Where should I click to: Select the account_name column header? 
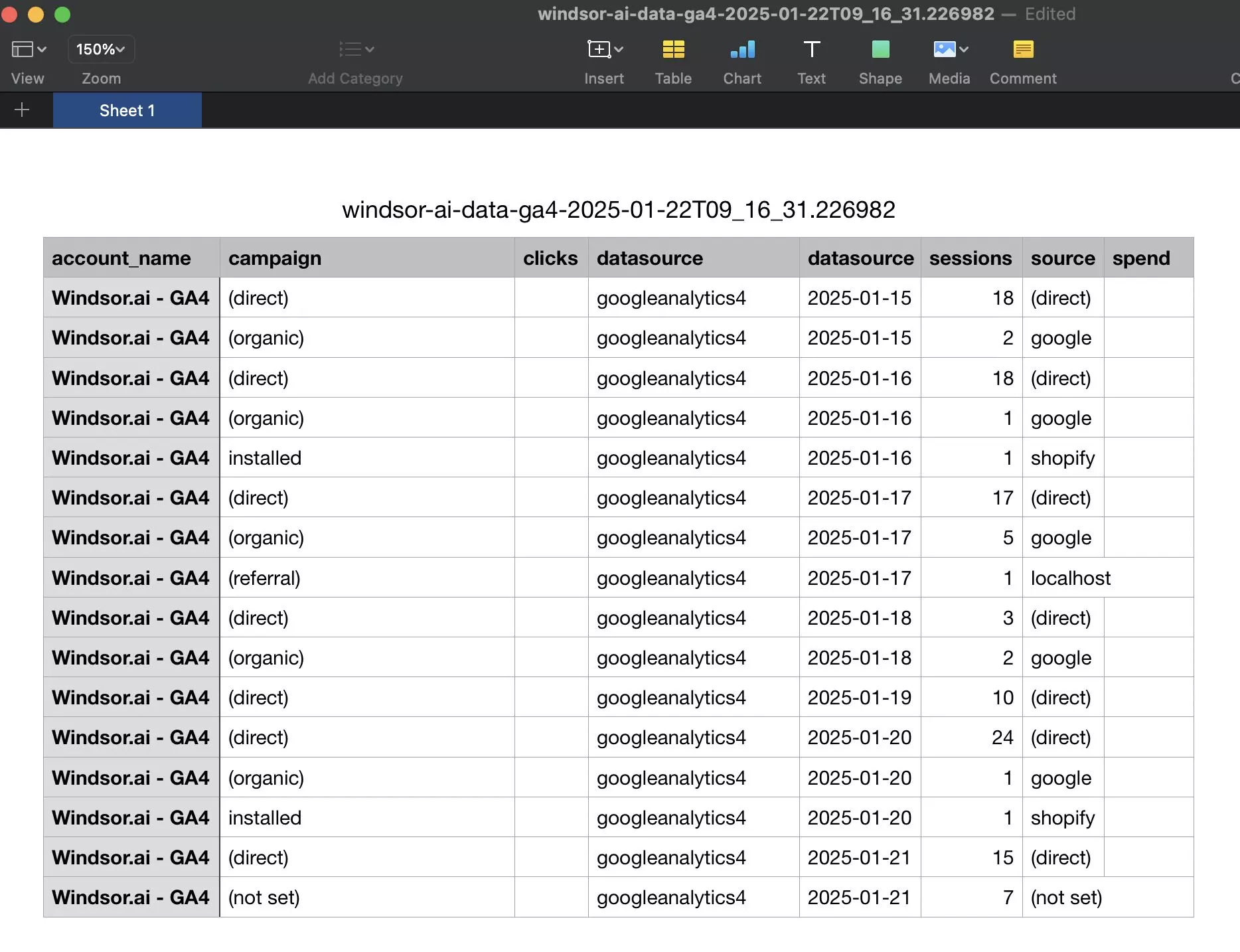point(131,258)
